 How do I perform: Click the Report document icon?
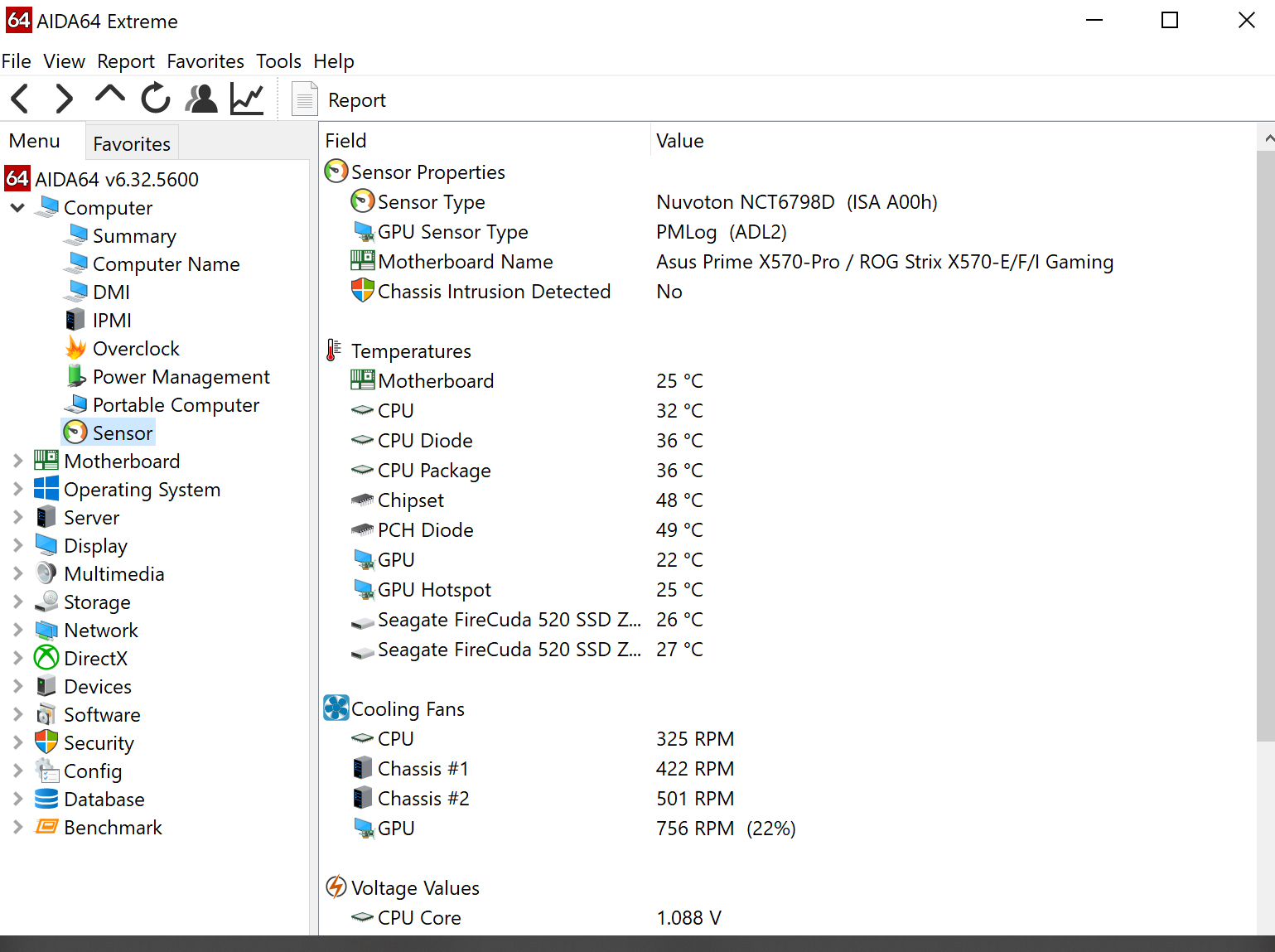click(x=305, y=99)
